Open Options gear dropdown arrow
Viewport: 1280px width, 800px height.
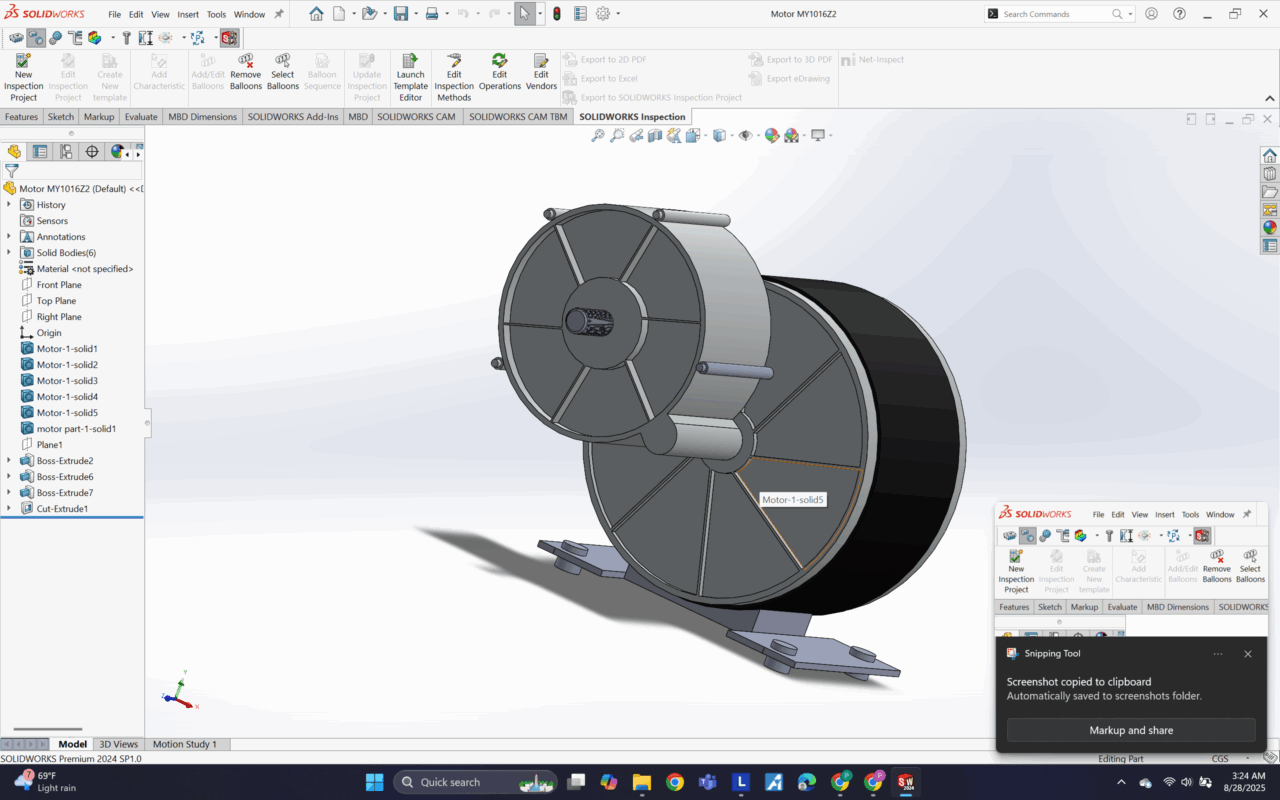click(618, 14)
